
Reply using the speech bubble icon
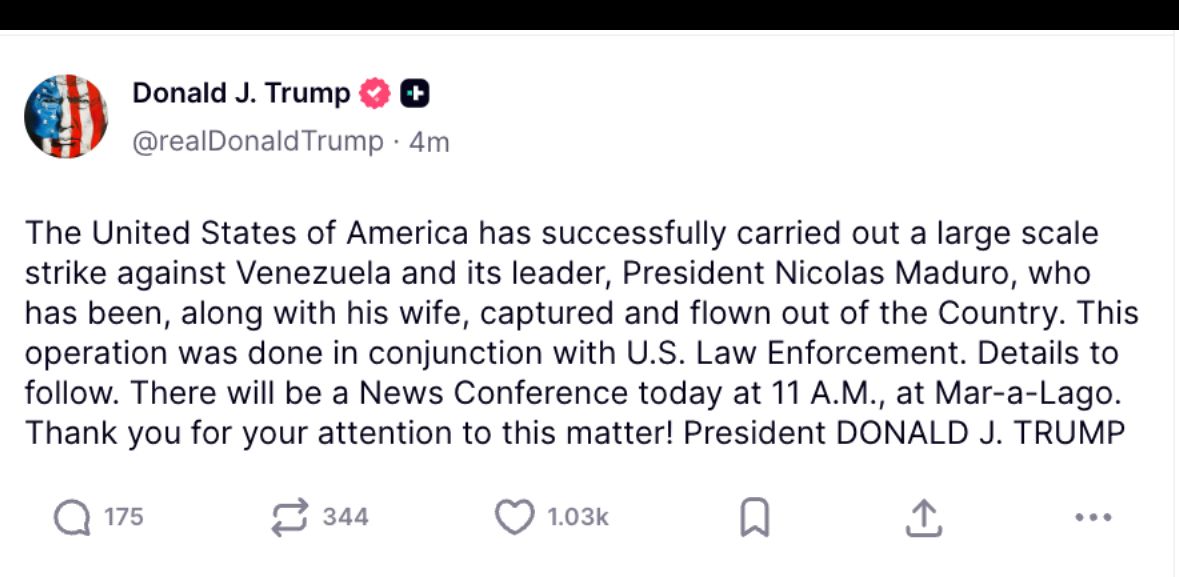(x=71, y=517)
